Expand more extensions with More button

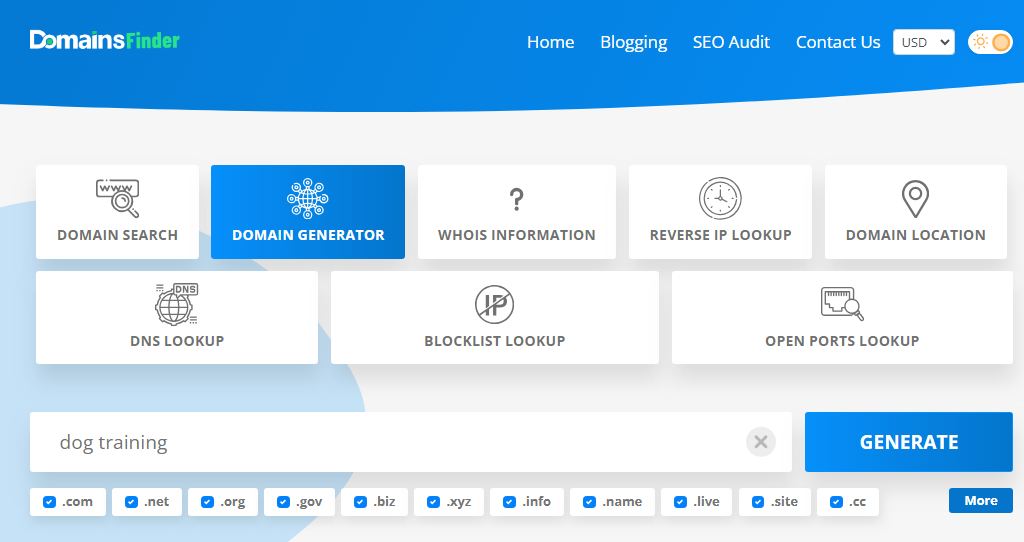[980, 501]
